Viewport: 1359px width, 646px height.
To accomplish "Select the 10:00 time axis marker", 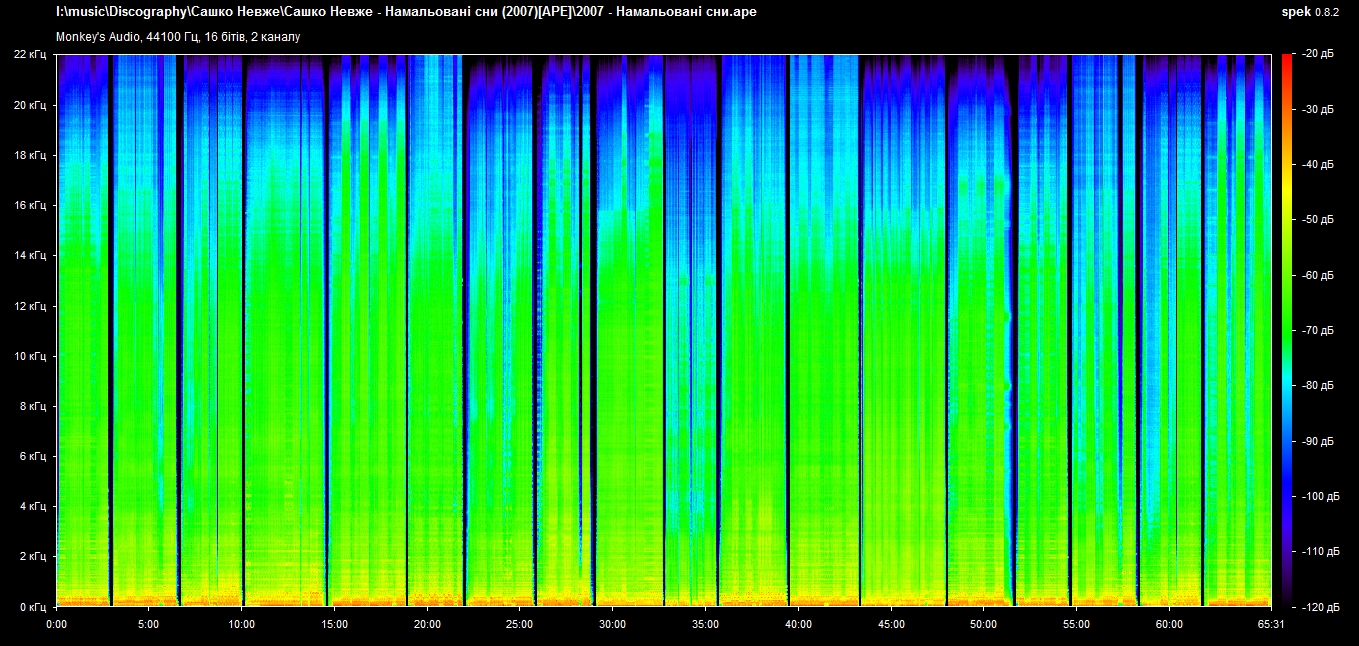I will (x=242, y=623).
